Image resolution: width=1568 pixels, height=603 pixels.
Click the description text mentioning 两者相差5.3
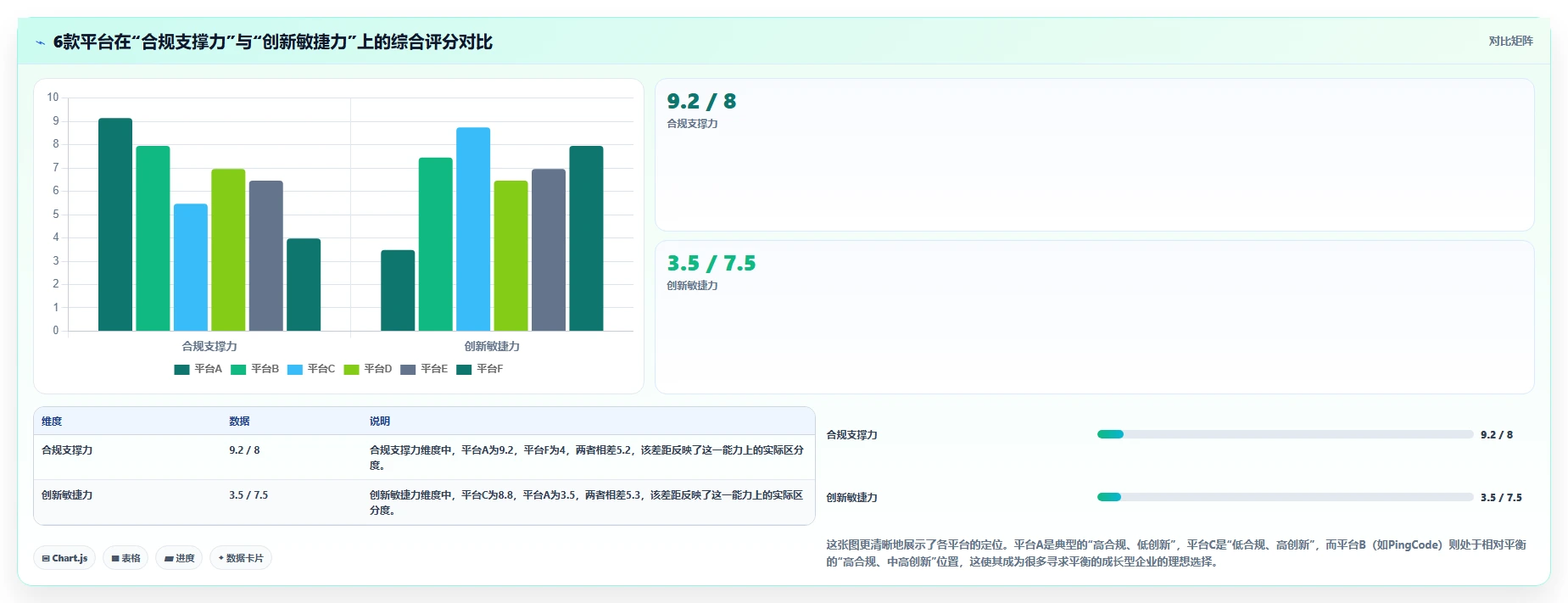tap(587, 503)
